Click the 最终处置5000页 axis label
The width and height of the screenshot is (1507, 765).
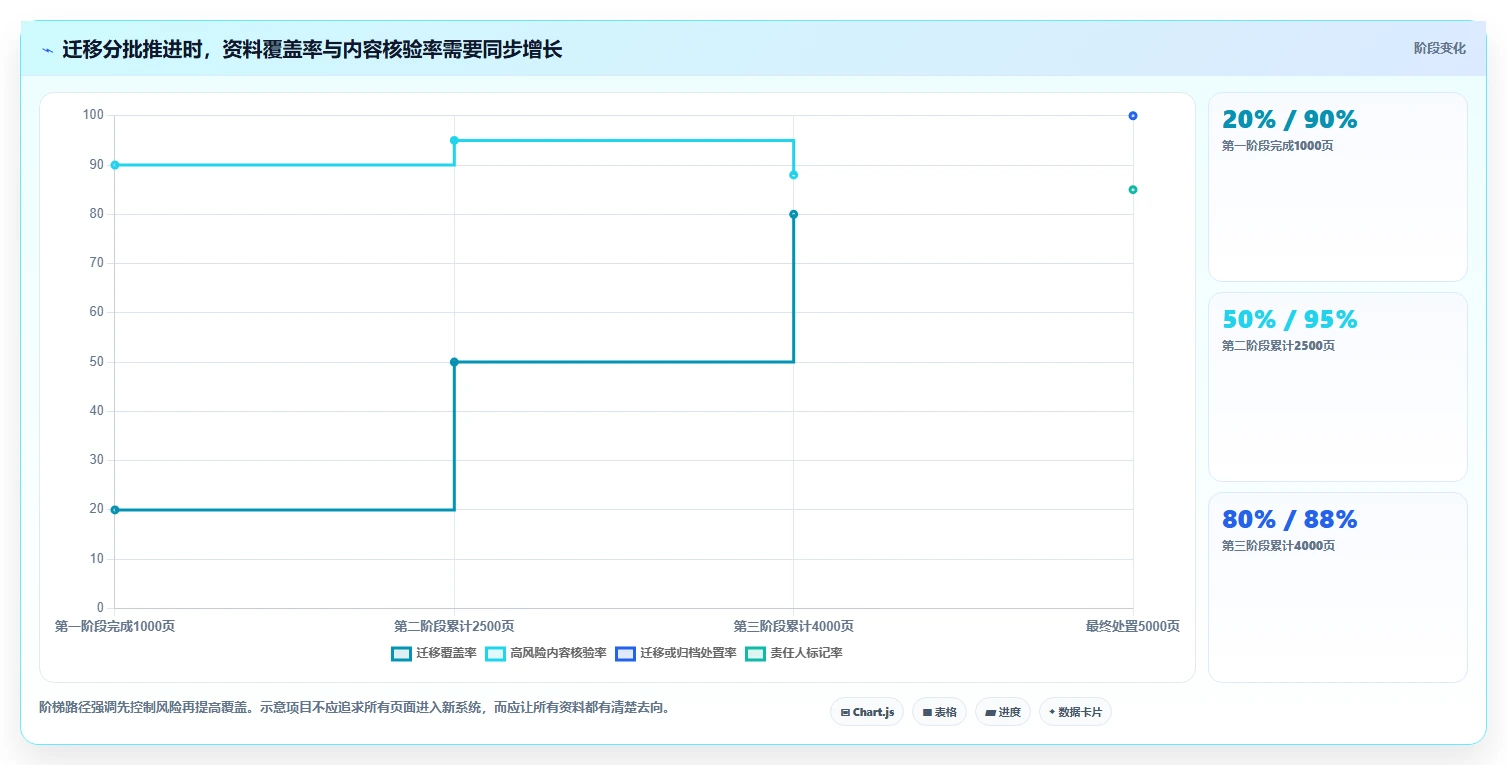1133,626
